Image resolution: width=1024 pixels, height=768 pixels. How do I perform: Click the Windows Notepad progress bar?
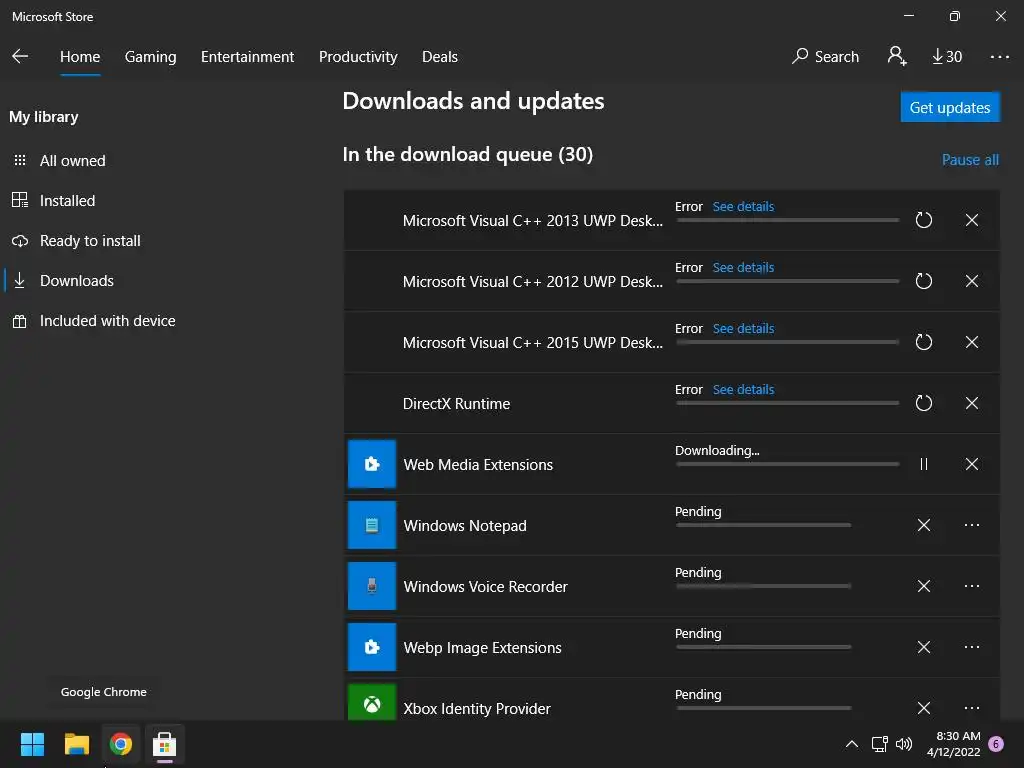coord(763,525)
